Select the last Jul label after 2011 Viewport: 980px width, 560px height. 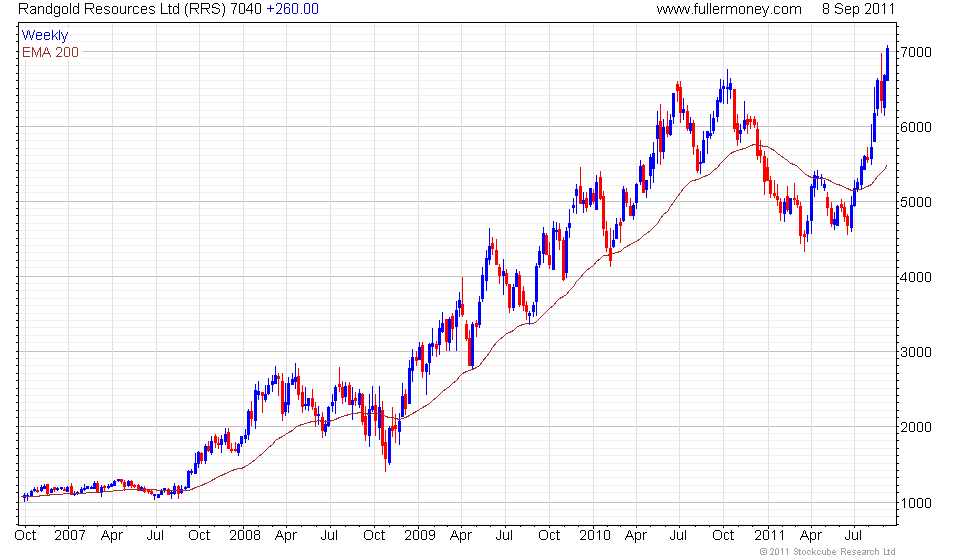tap(854, 536)
